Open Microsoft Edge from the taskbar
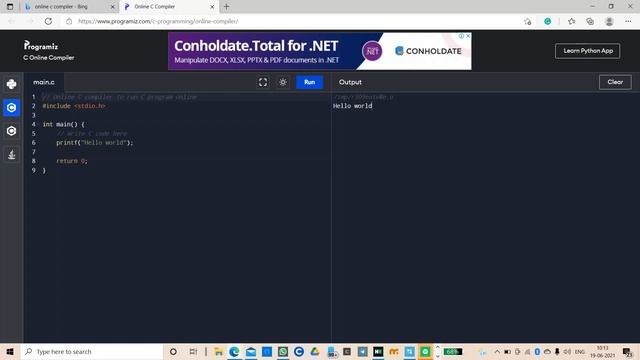Screen dimensions: 640x360 [234, 351]
